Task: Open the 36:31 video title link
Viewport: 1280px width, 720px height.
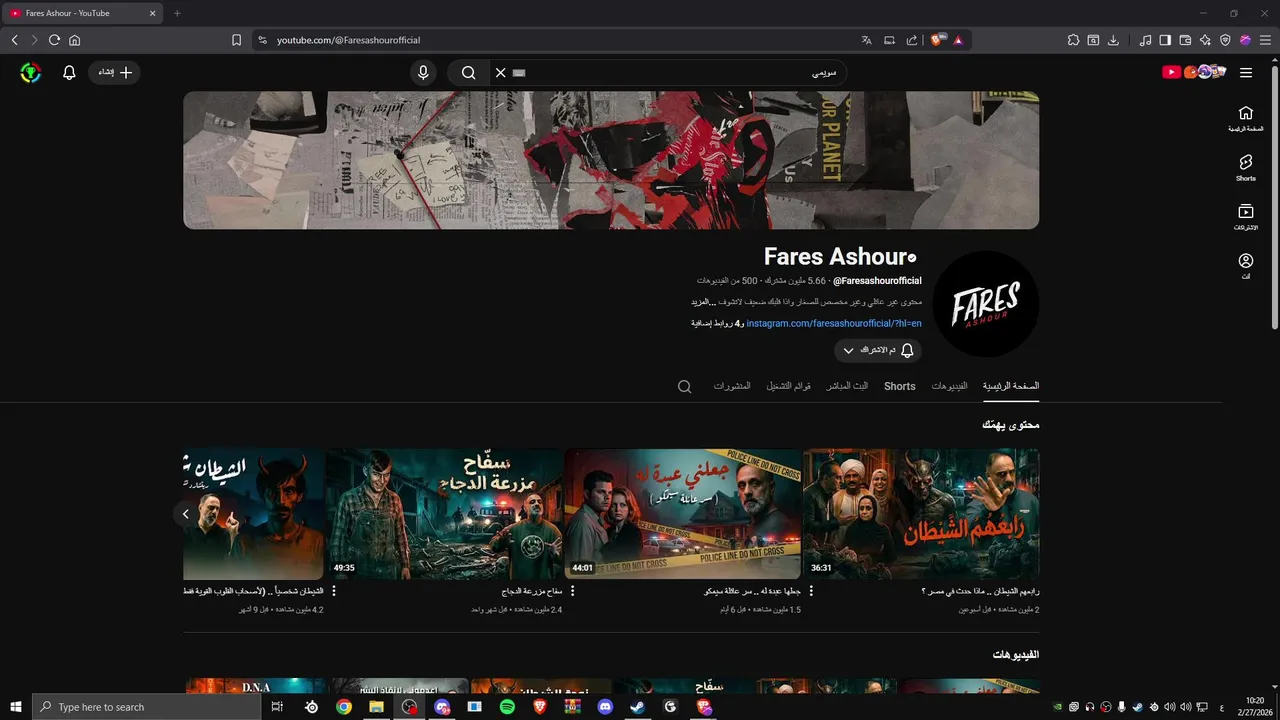Action: pos(980,591)
